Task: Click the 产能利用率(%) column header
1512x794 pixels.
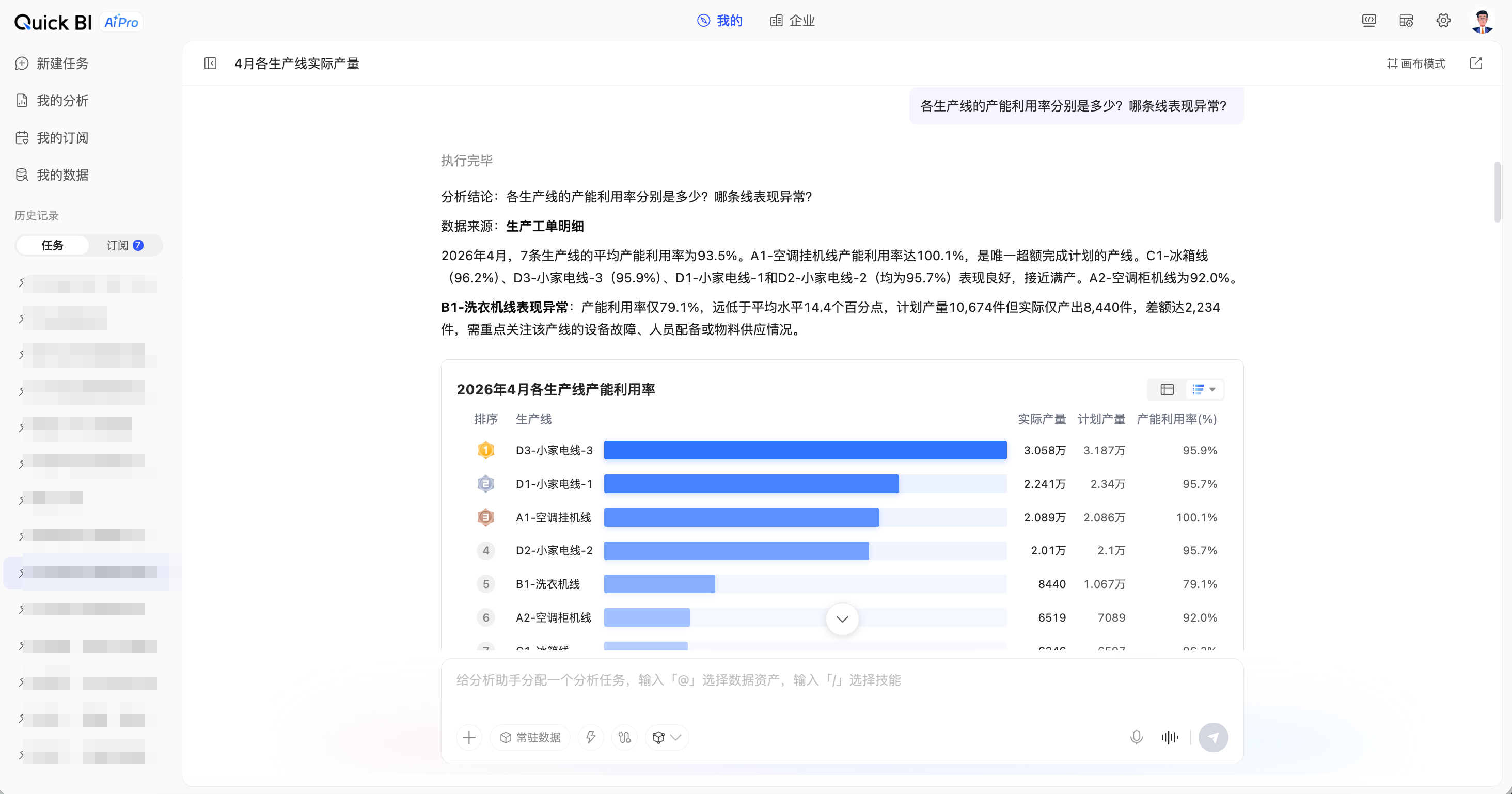Action: [x=1176, y=419]
